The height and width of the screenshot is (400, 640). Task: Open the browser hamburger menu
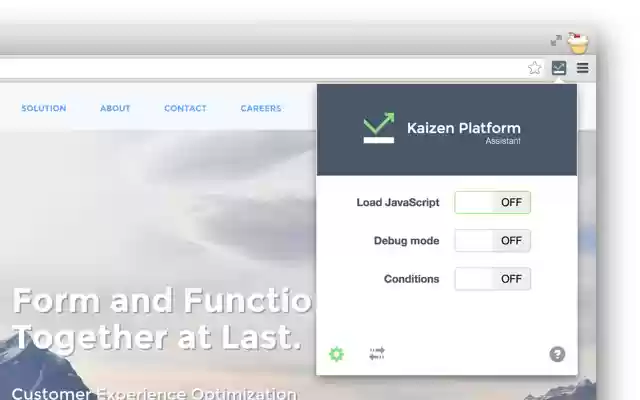tap(582, 68)
